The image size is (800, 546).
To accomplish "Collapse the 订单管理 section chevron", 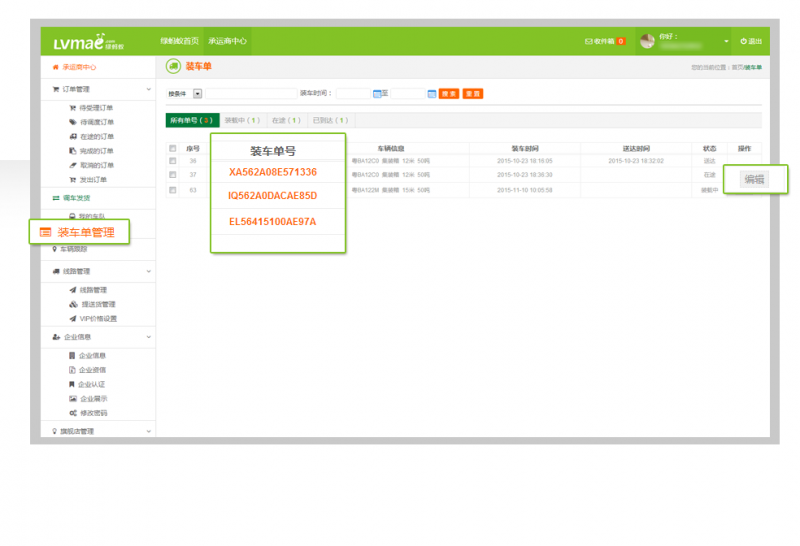I will point(148,89).
